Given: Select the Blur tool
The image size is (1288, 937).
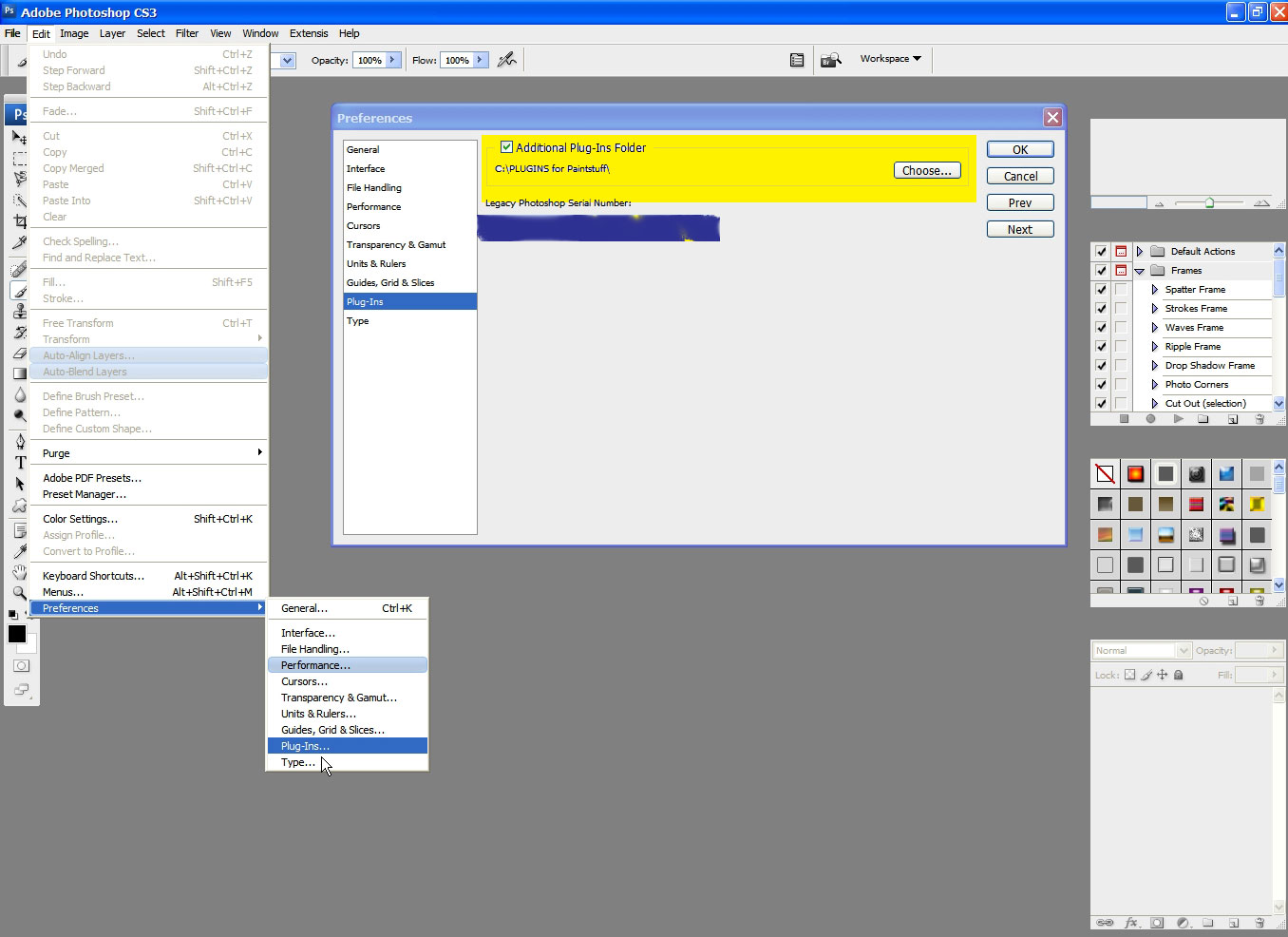Looking at the screenshot, I should (19, 394).
